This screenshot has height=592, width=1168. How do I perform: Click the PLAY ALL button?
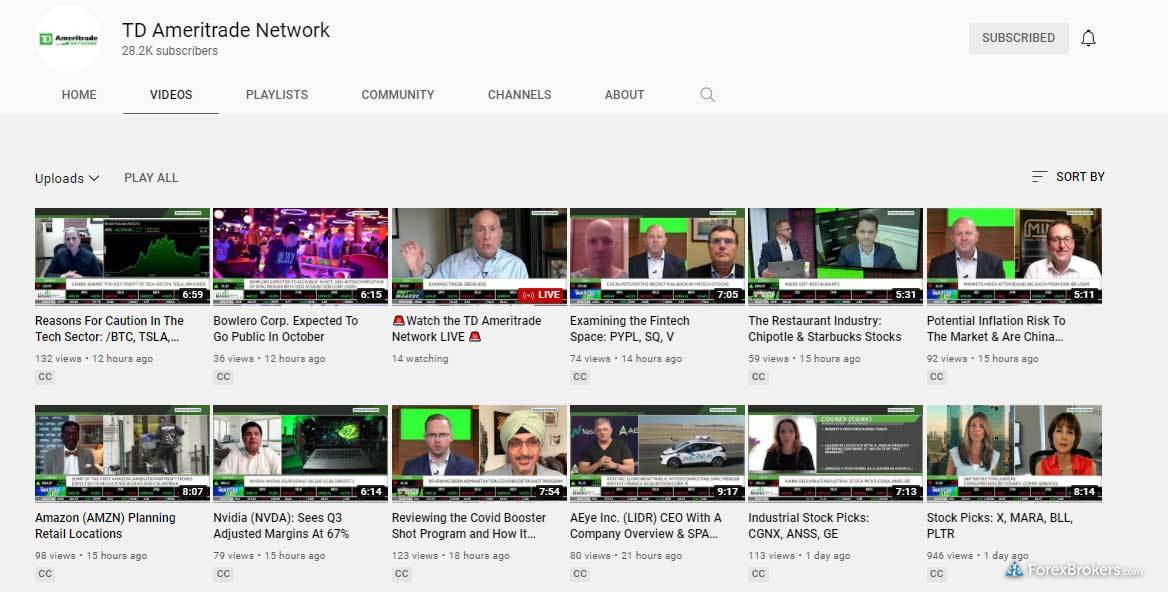click(151, 177)
